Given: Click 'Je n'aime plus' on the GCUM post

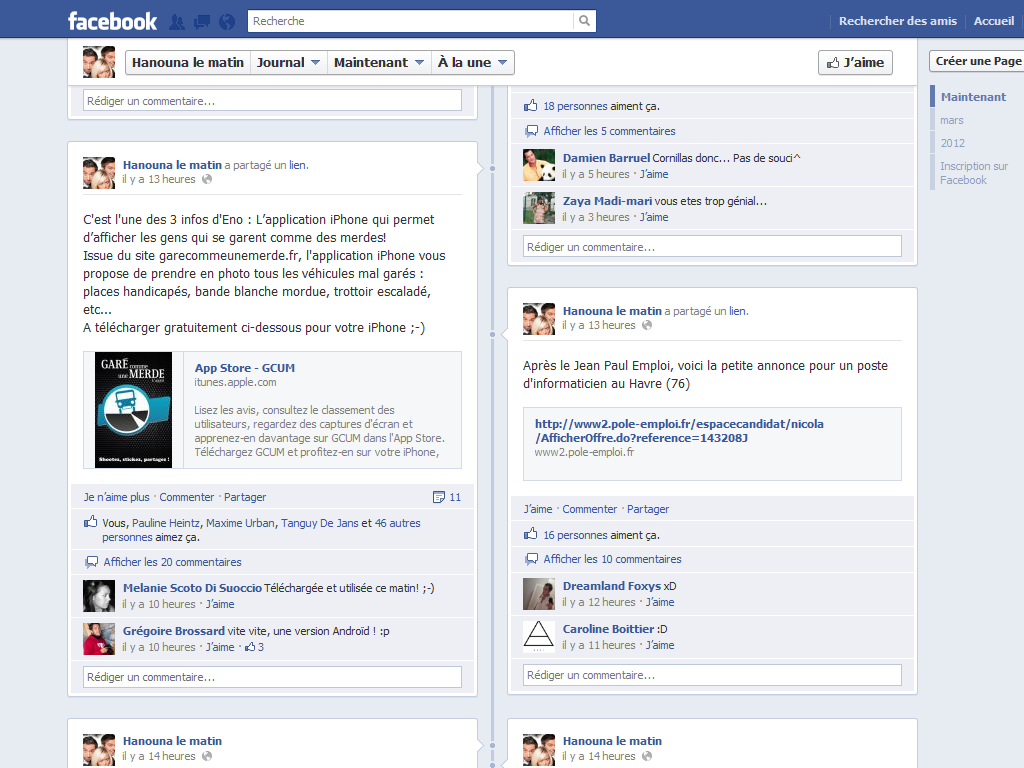Looking at the screenshot, I should 116,497.
